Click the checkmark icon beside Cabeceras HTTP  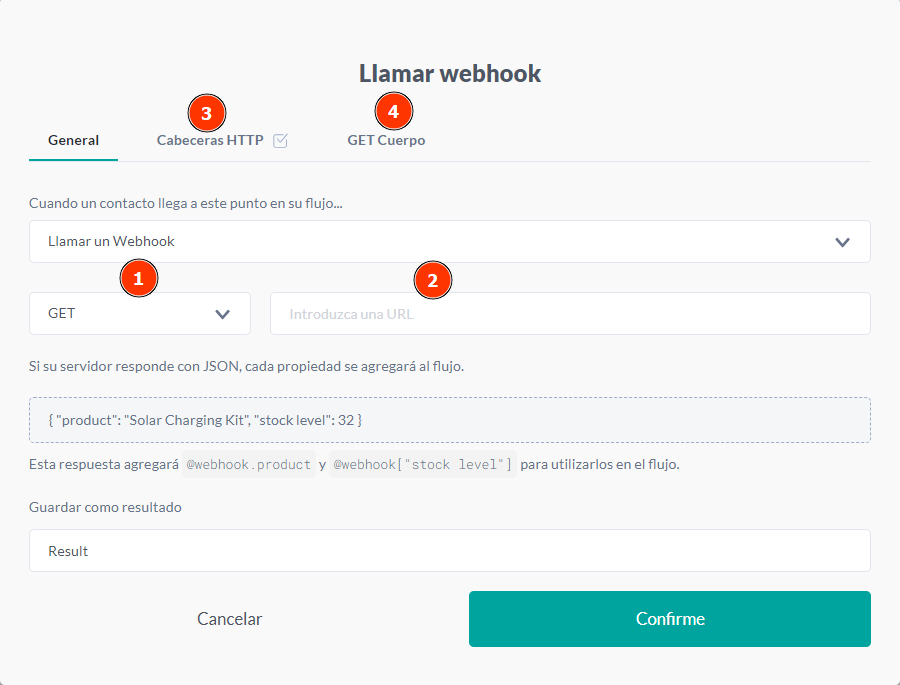pos(280,141)
